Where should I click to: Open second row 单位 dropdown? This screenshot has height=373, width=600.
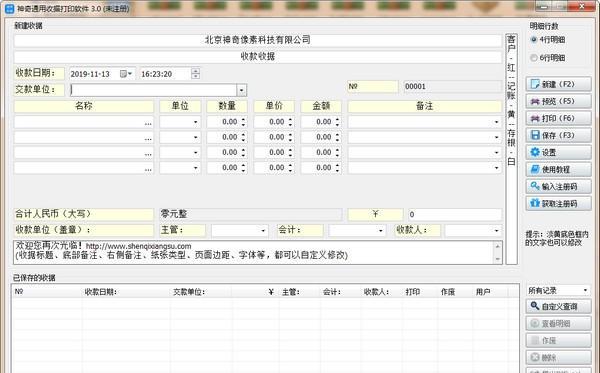pos(196,137)
